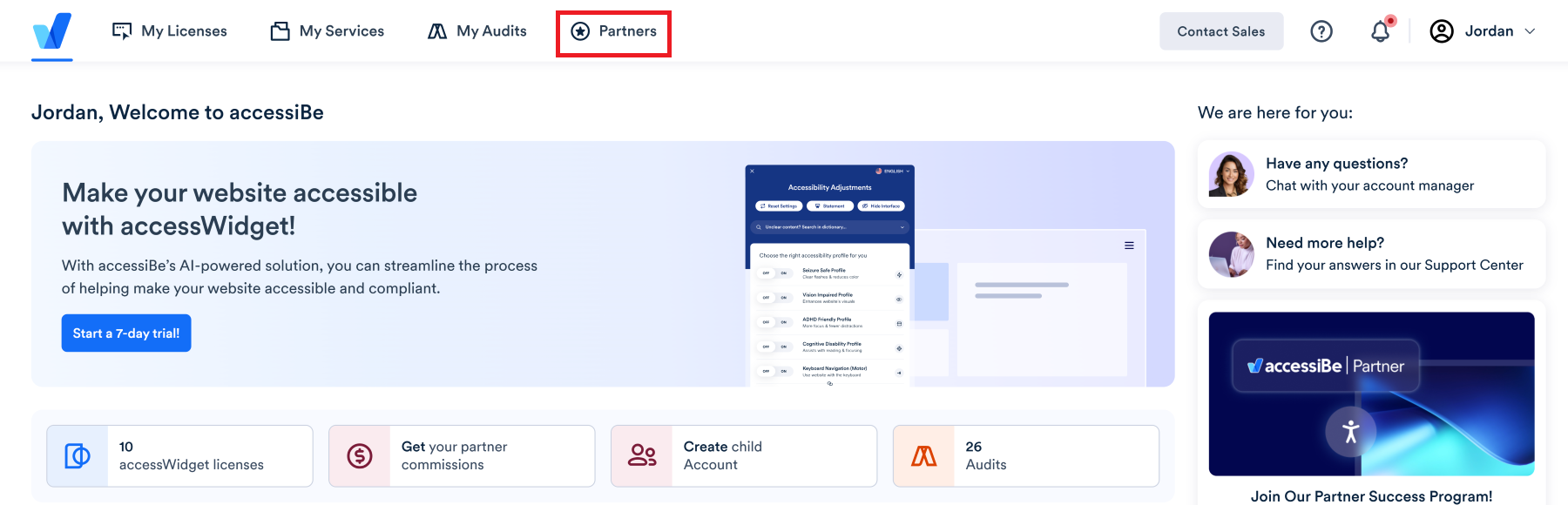Image resolution: width=1568 pixels, height=505 pixels.
Task: Open the Partners section
Action: click(x=612, y=30)
